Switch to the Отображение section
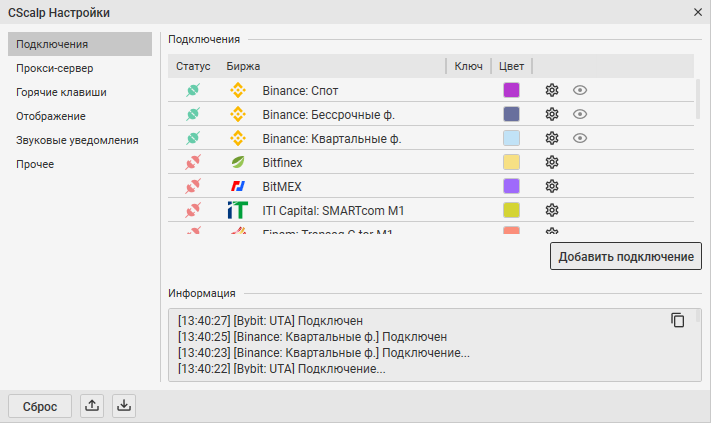This screenshot has height=423, width=711. click(80, 116)
